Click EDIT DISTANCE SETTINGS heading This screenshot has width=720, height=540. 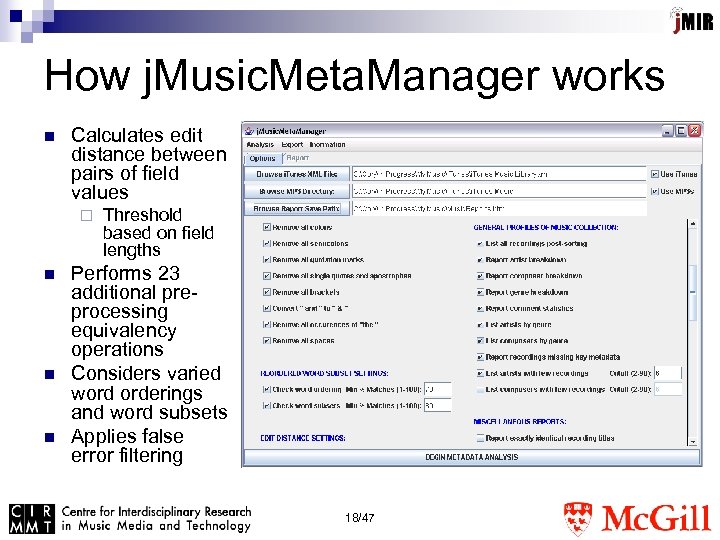303,439
